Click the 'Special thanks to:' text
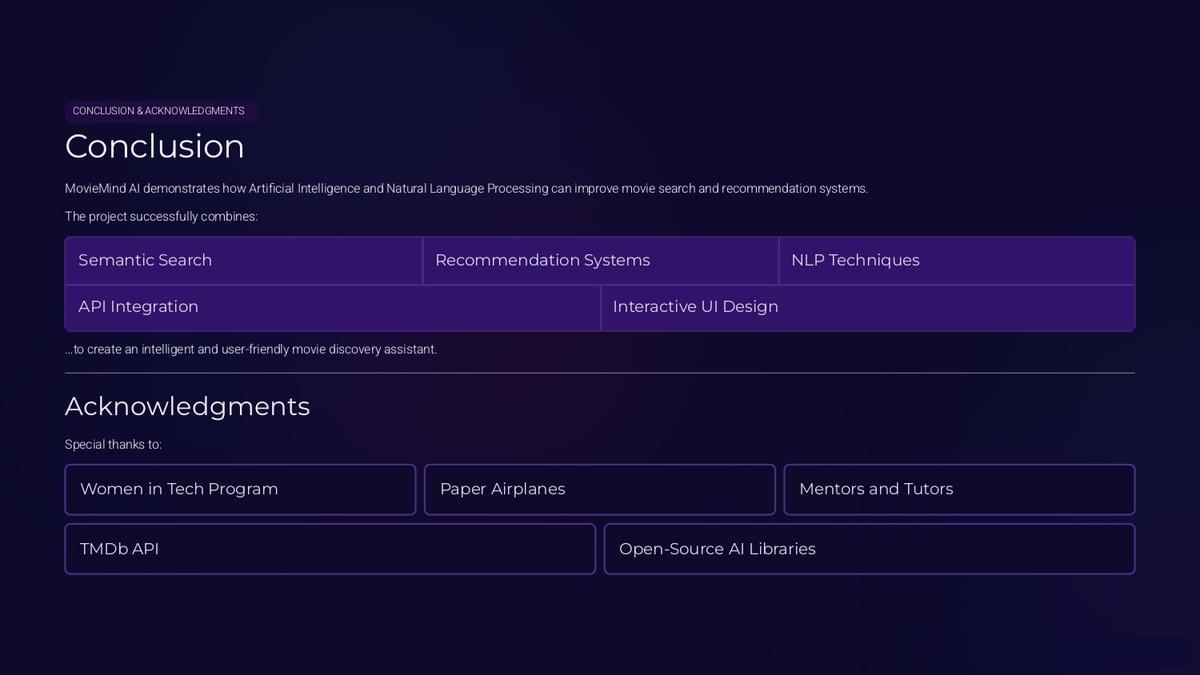 pos(113,444)
